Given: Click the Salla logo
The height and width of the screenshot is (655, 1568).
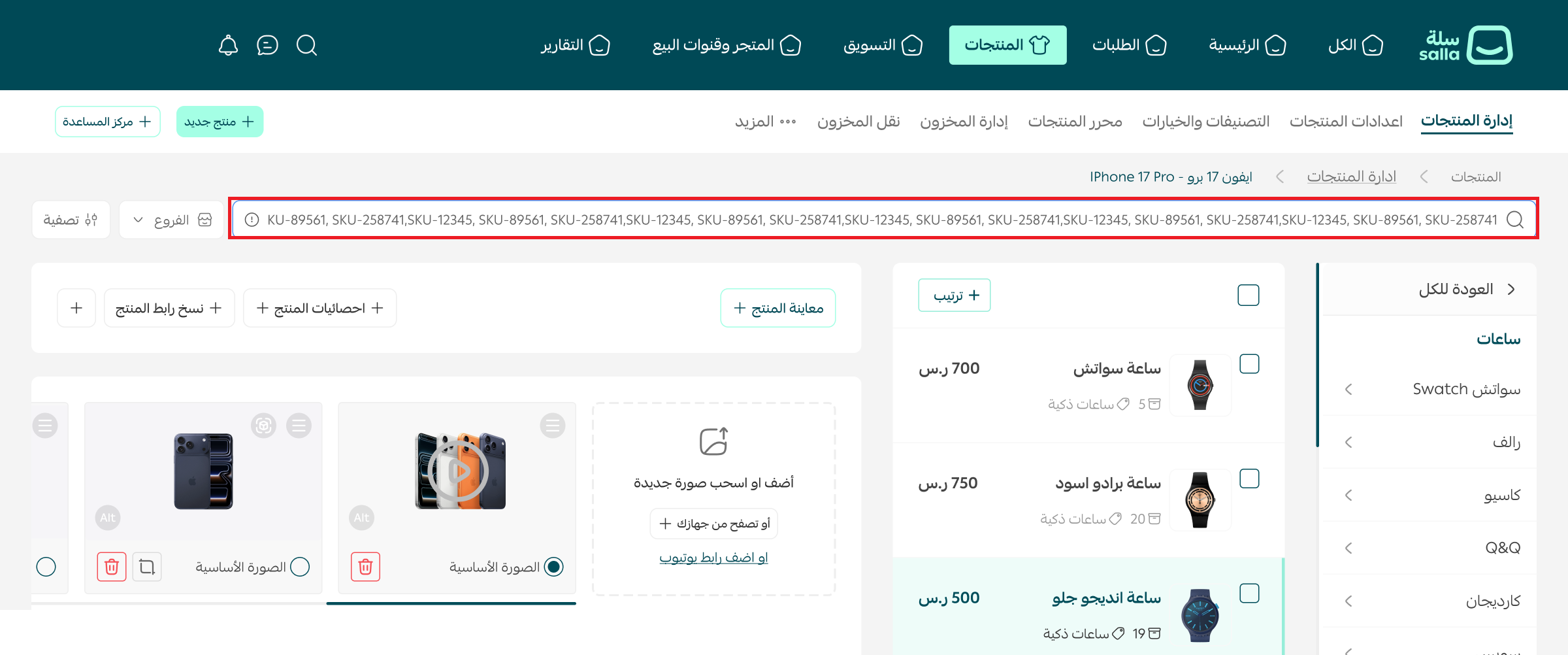Looking at the screenshot, I should 1465,45.
